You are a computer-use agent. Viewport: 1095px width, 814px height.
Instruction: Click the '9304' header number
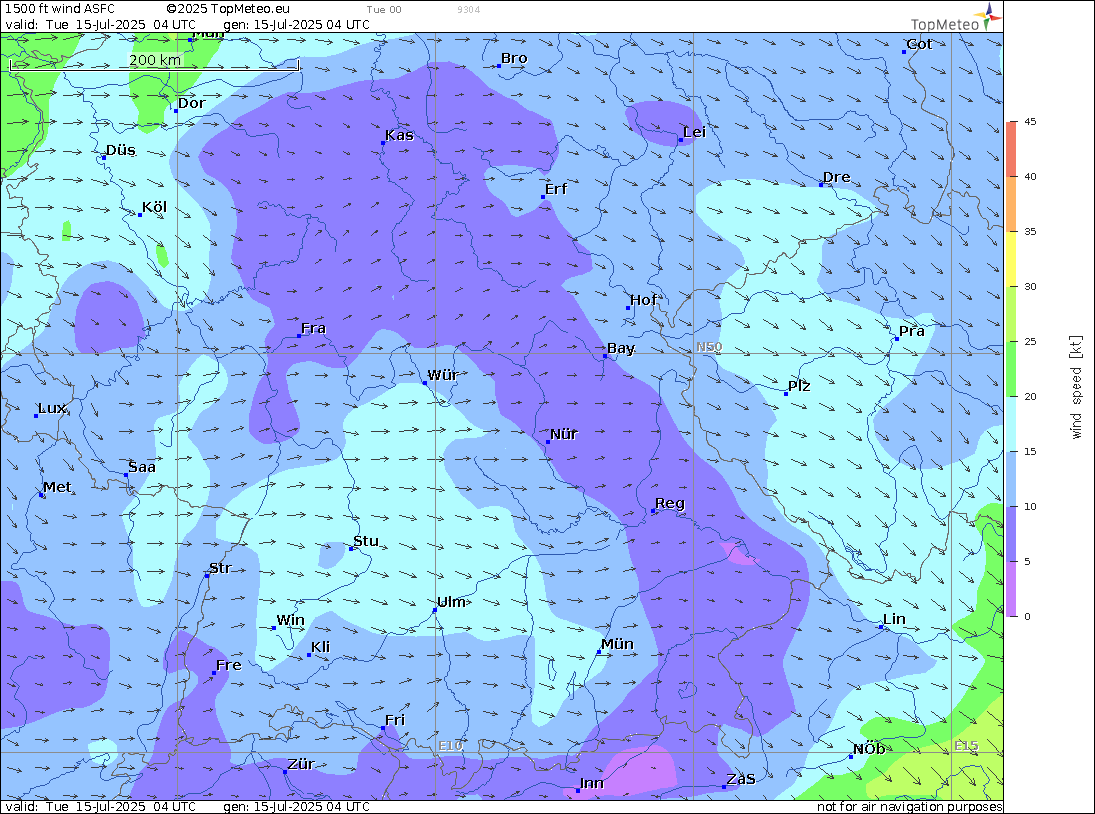point(469,10)
